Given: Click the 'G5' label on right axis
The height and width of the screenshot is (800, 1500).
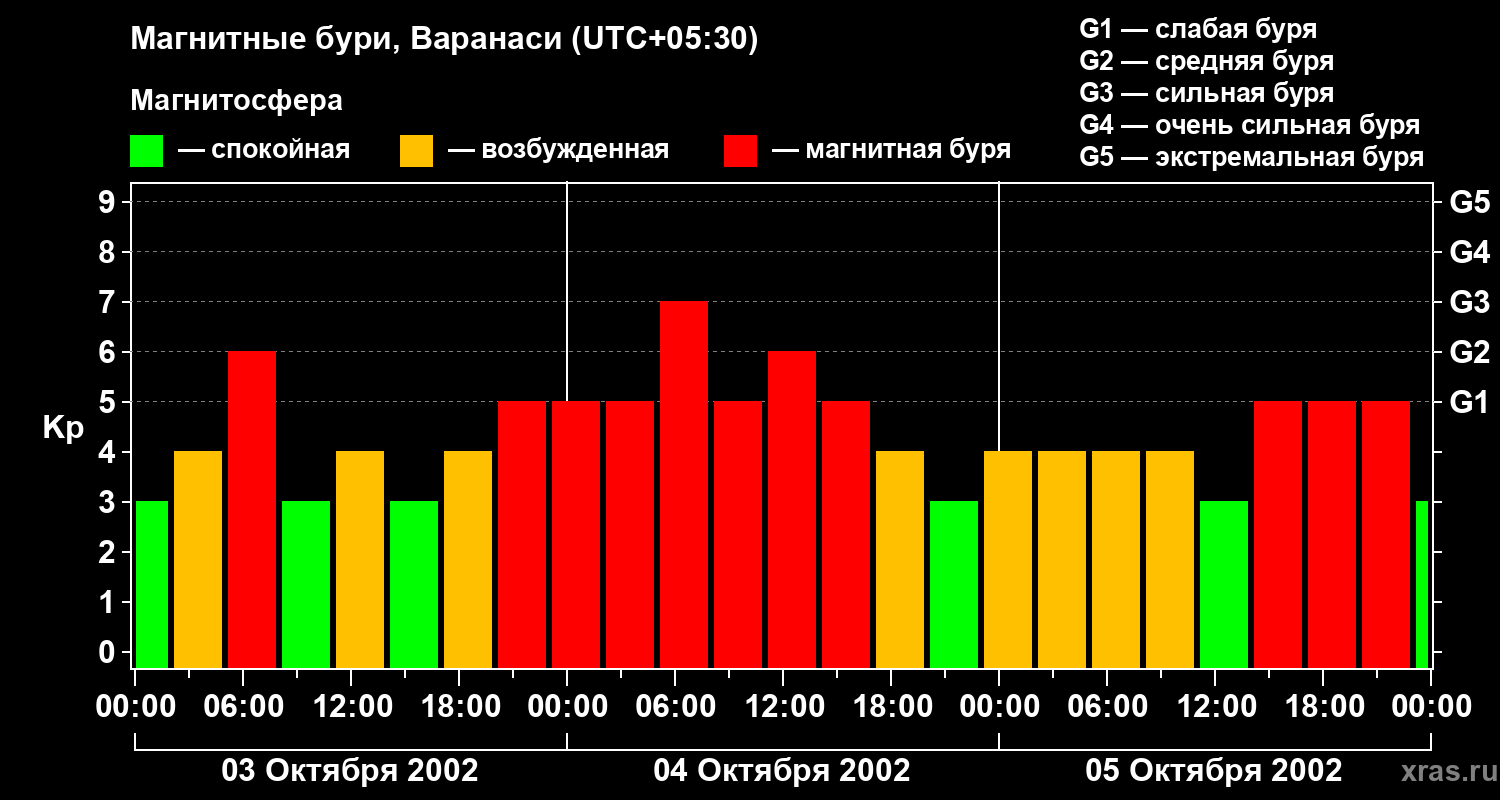Looking at the screenshot, I should [x=1469, y=202].
